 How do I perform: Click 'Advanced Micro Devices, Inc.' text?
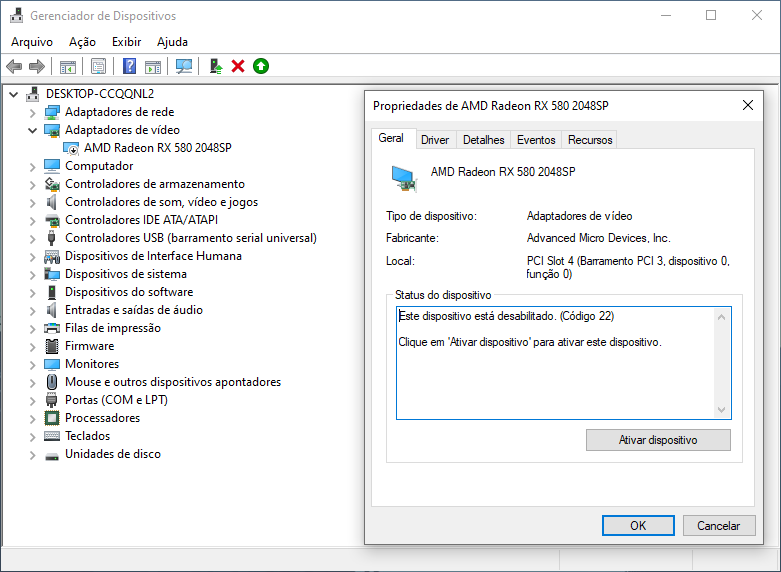pyautogui.click(x=599, y=238)
